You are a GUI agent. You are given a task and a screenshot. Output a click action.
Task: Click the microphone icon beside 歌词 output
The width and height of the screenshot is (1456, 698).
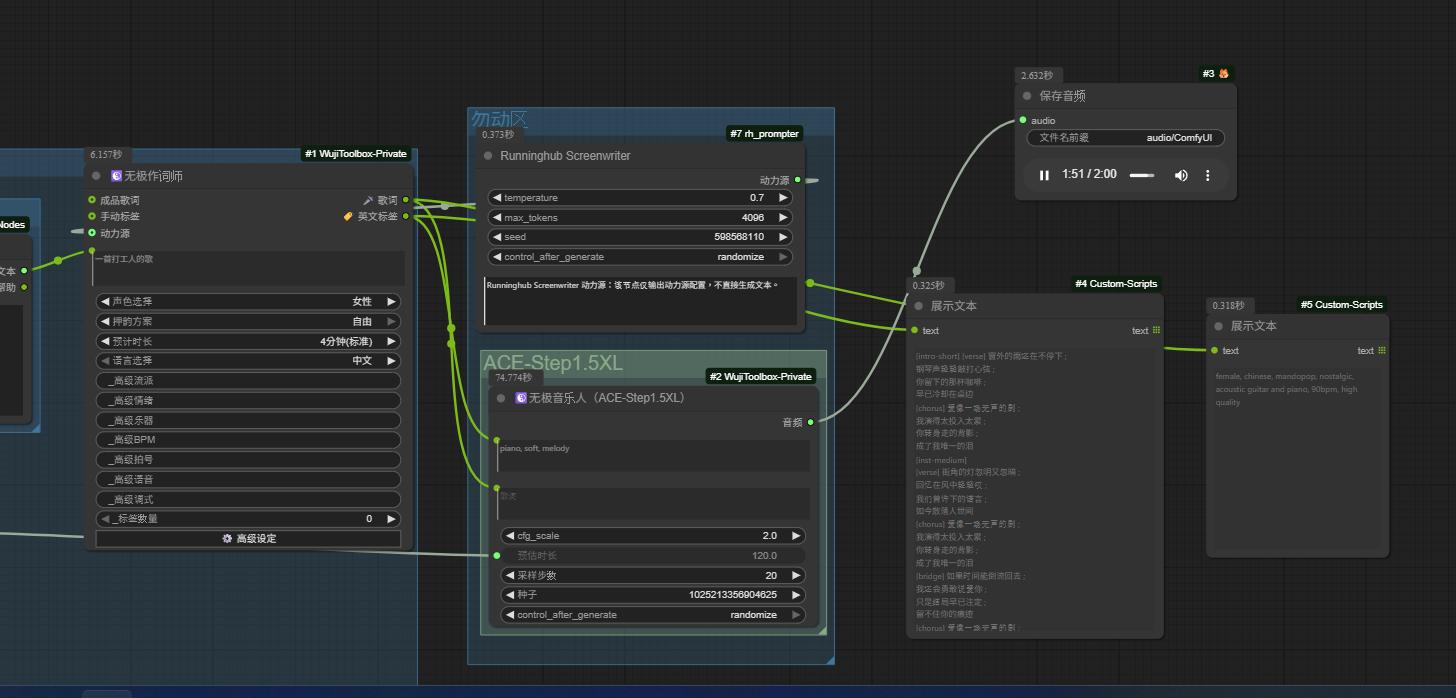(x=368, y=200)
